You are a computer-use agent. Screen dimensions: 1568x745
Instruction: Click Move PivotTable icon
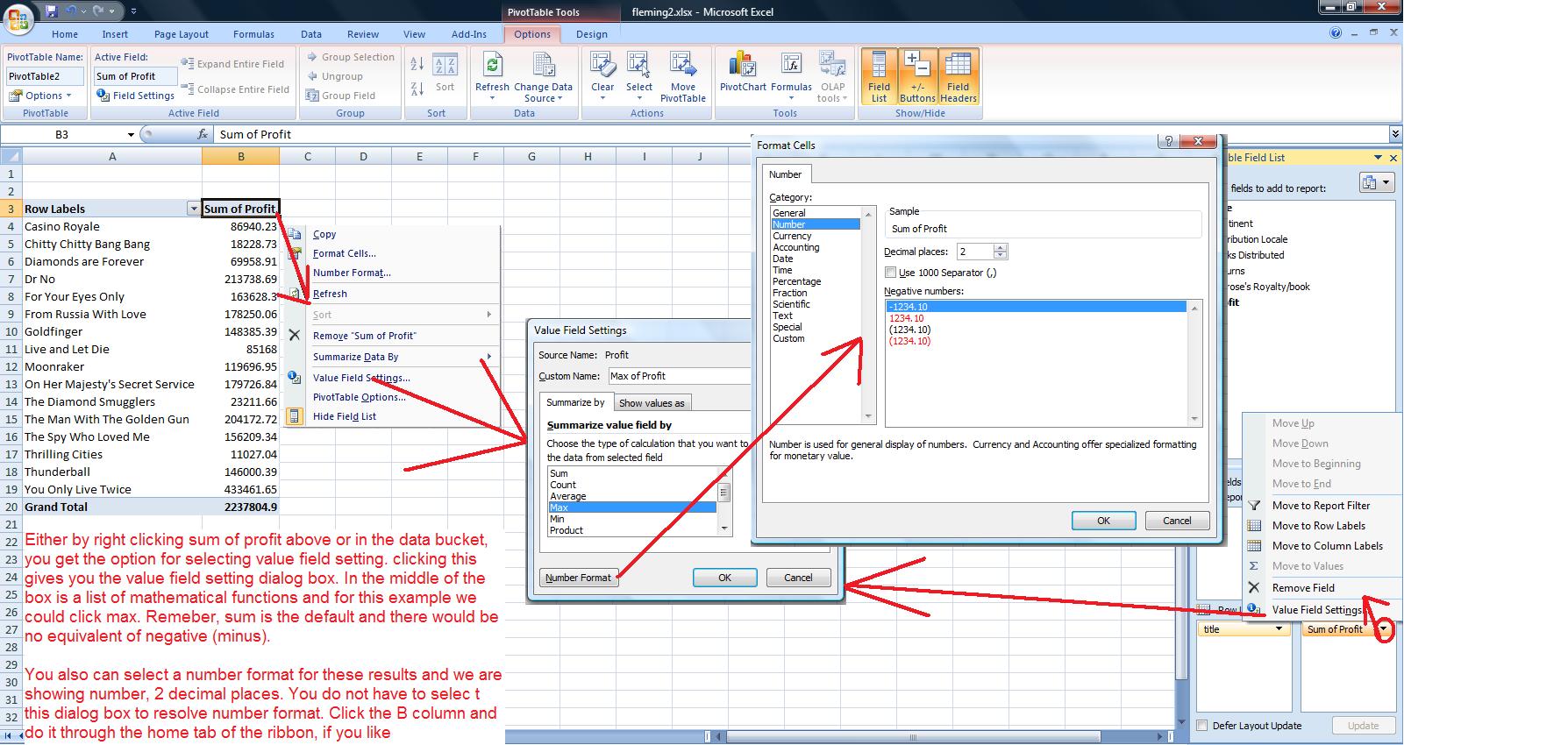click(682, 66)
